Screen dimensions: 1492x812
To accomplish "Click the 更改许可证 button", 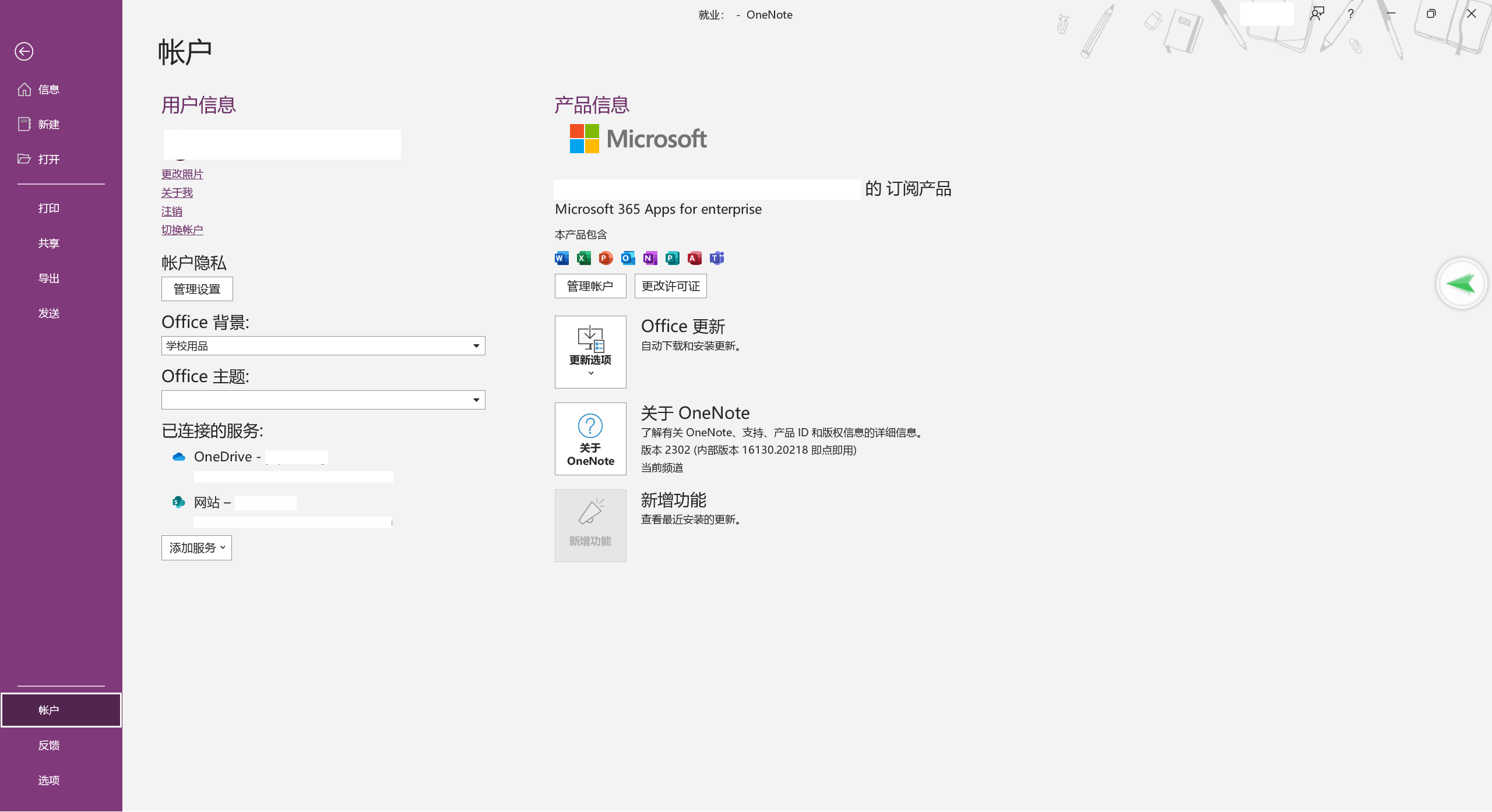I will (x=670, y=287).
